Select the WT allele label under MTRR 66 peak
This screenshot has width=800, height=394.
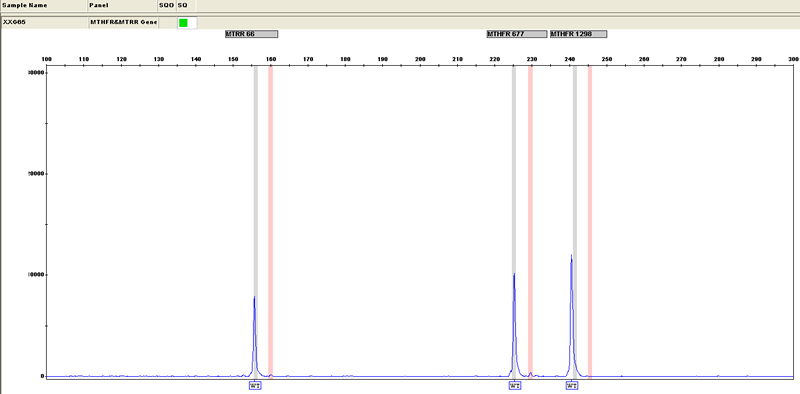[256, 386]
